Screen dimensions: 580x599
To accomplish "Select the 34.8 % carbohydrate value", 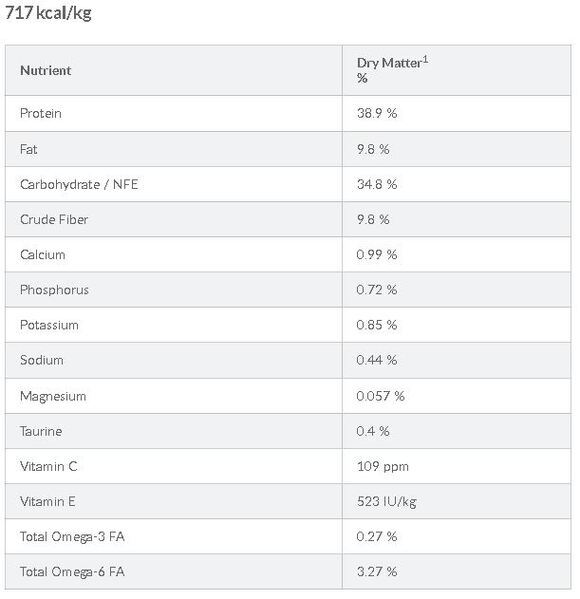I will [377, 185].
